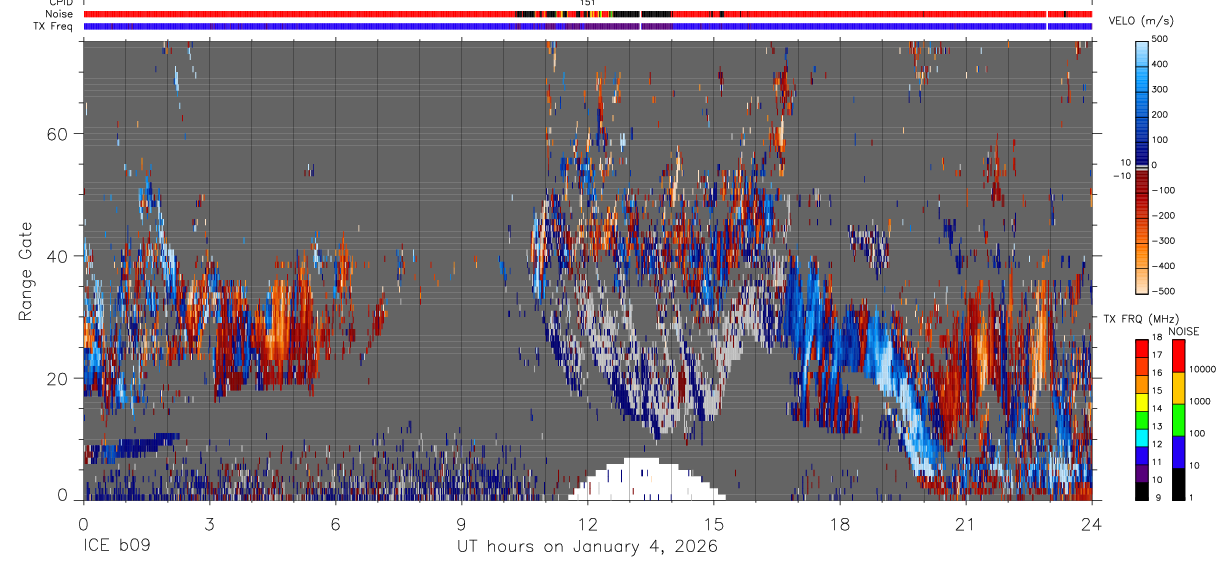The width and height of the screenshot is (1228, 567).
Task: Click the 9 label on TX FRQ legend
Action: [x=1156, y=497]
